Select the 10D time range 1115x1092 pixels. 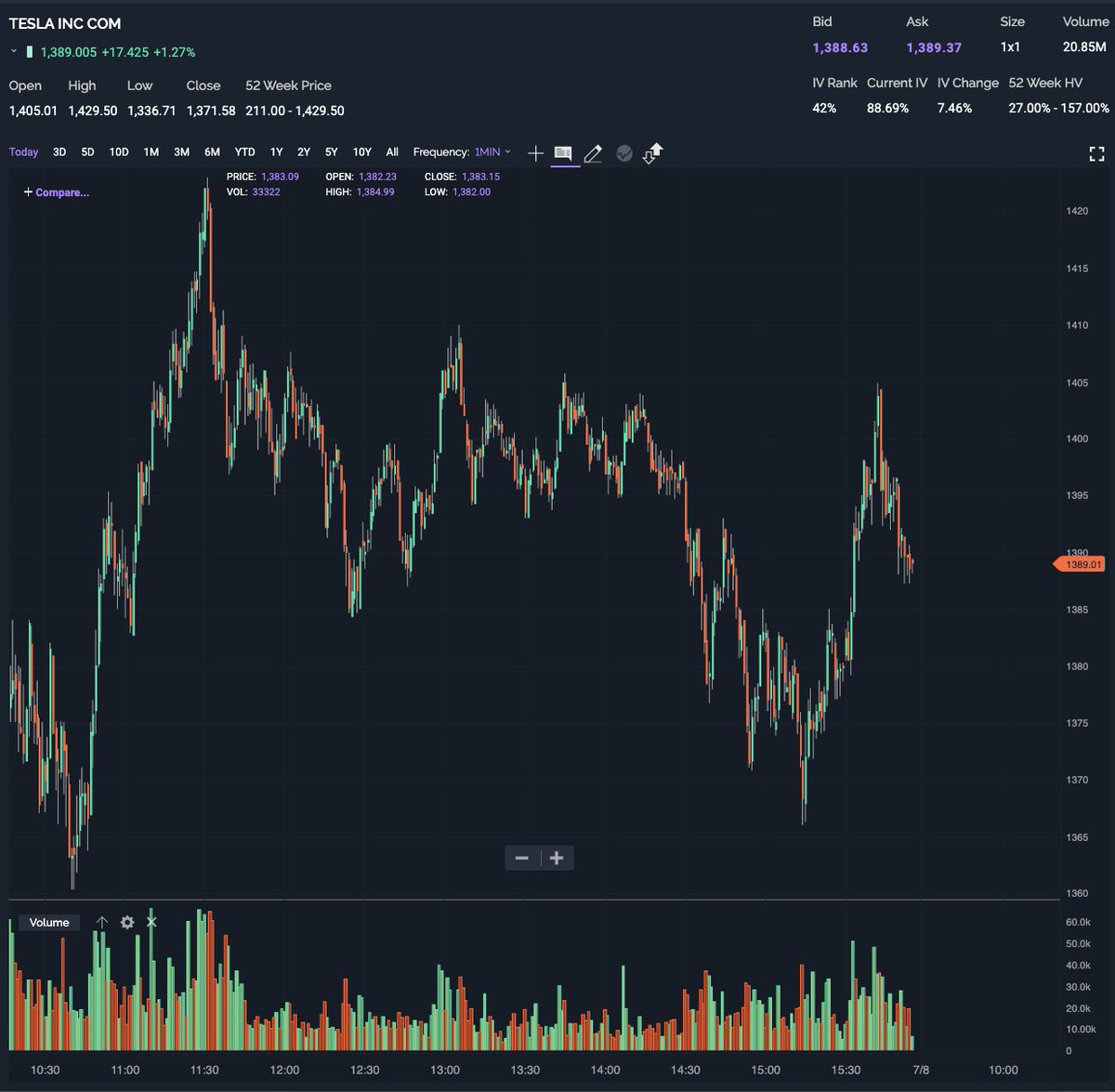[x=119, y=151]
